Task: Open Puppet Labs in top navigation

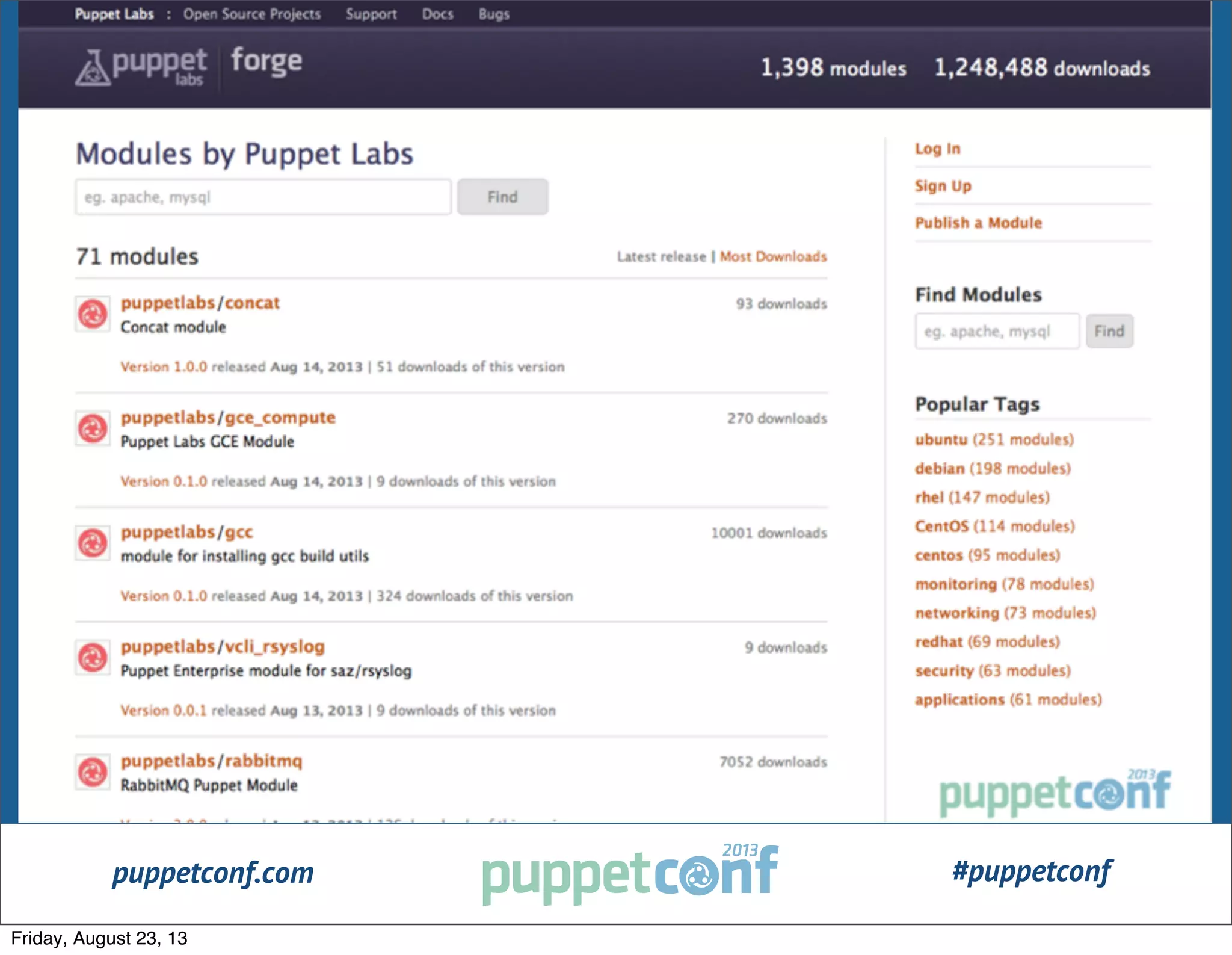Action: click(x=114, y=14)
